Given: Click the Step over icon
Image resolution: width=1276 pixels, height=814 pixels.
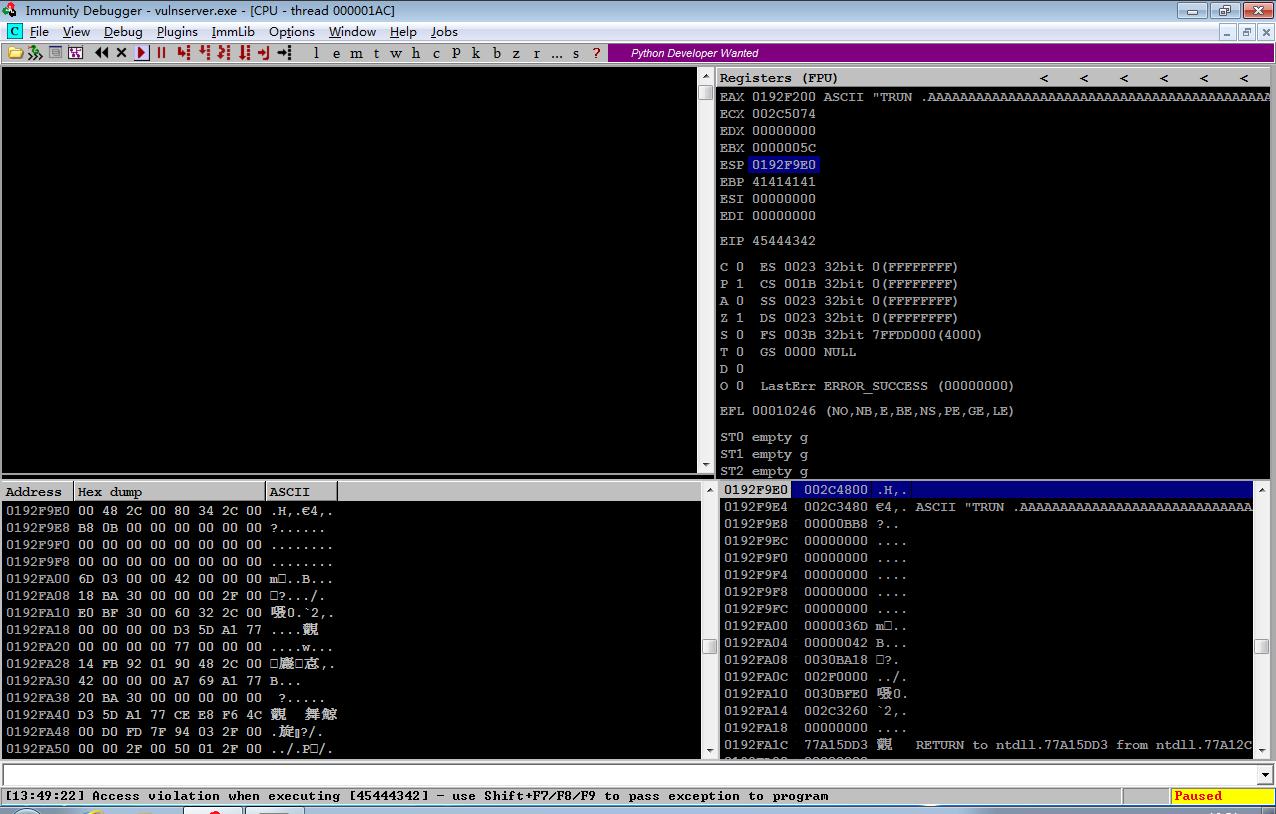Looking at the screenshot, I should [204, 53].
